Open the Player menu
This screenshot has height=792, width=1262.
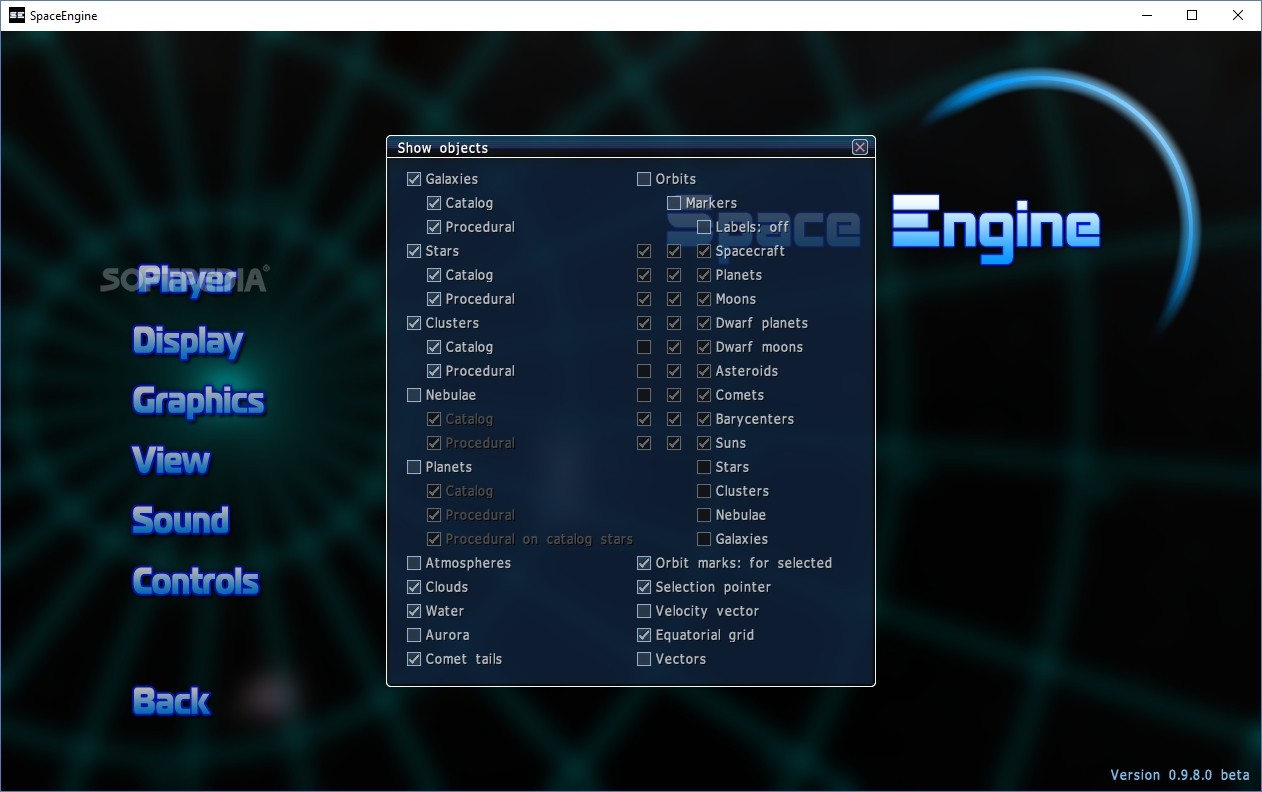187,281
